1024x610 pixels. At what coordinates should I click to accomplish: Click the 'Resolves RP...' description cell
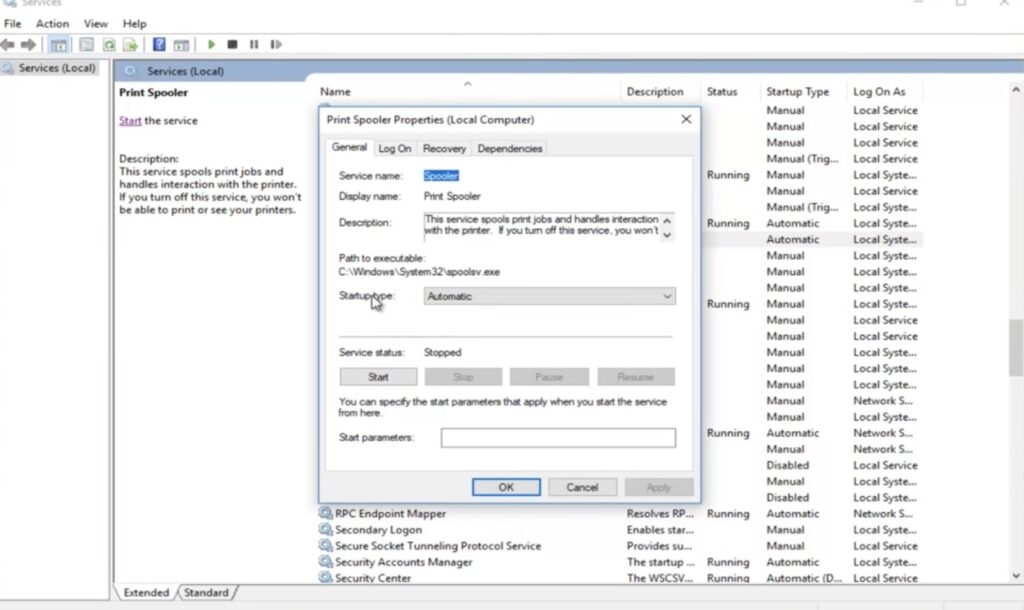pyautogui.click(x=660, y=513)
